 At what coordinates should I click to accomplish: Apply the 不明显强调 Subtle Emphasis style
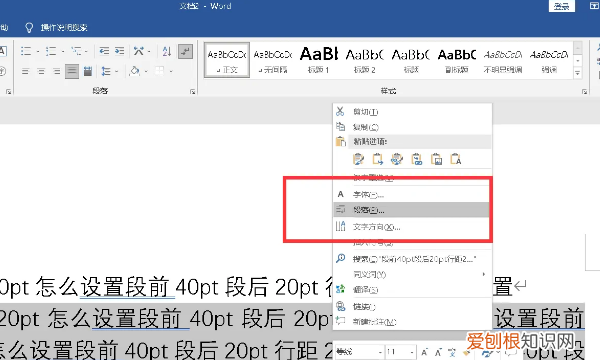502,60
